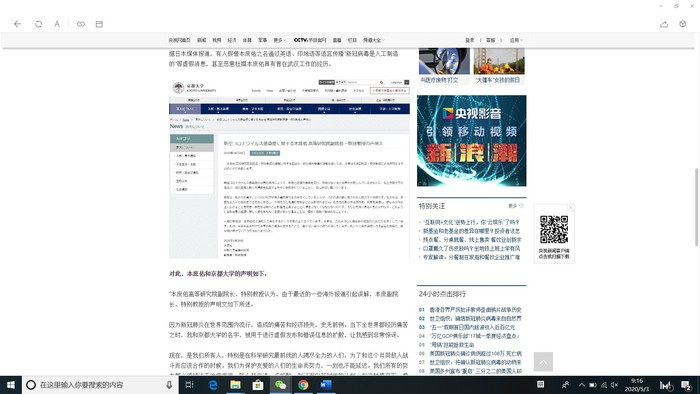Open ranking item 03 '五一'假期 headline
Image resolution: width=700 pixels, height=394 pixels.
pos(472,327)
